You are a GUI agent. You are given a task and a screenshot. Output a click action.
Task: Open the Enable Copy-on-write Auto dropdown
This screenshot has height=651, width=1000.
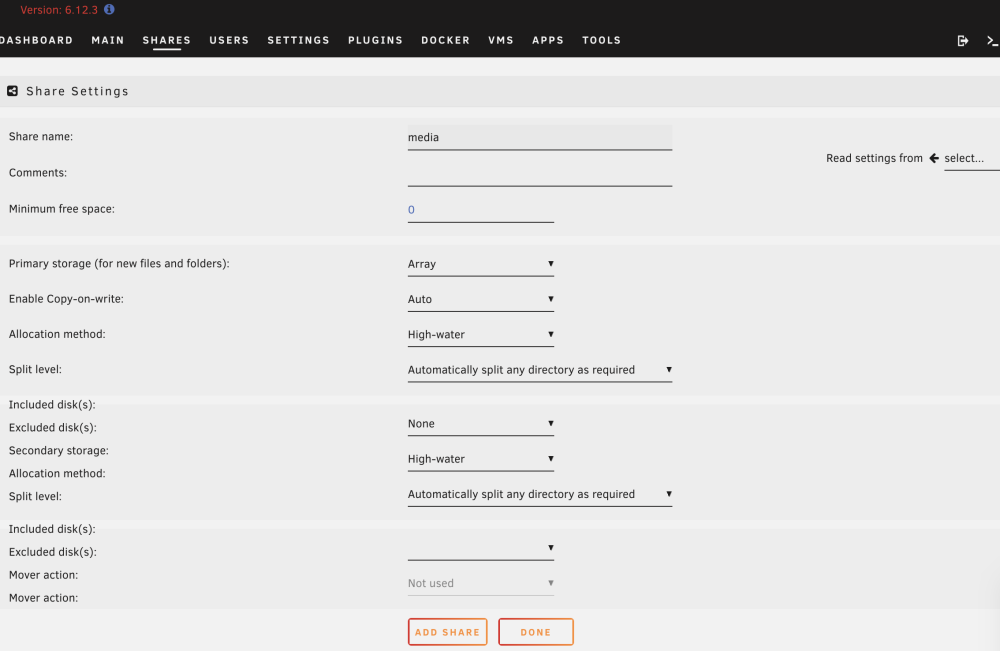pos(480,299)
